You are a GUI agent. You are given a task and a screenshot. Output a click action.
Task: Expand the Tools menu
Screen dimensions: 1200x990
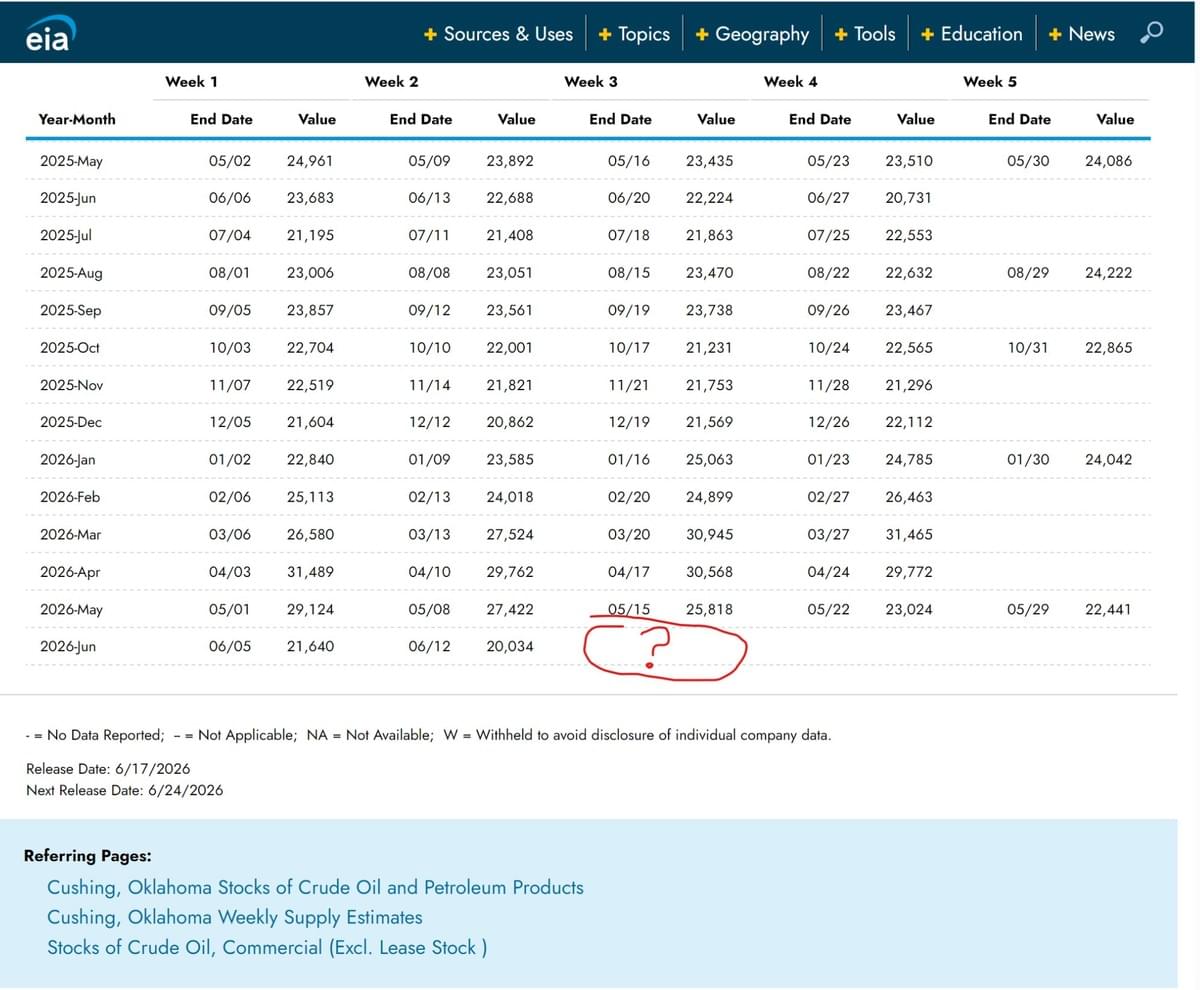tap(864, 34)
